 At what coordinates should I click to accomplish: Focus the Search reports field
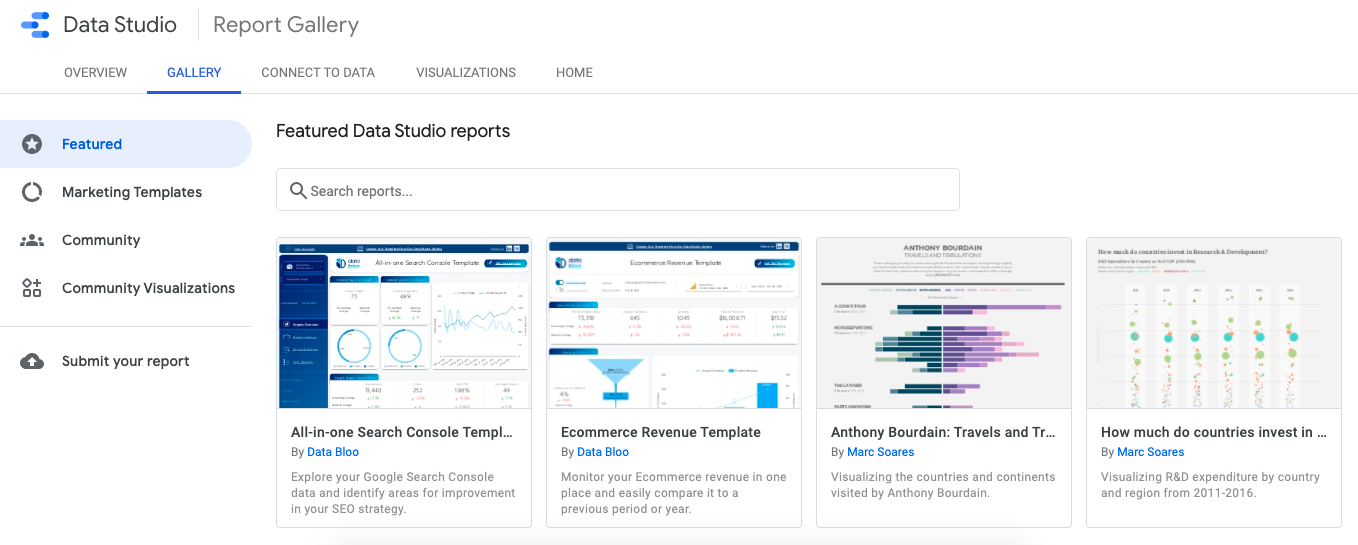618,190
